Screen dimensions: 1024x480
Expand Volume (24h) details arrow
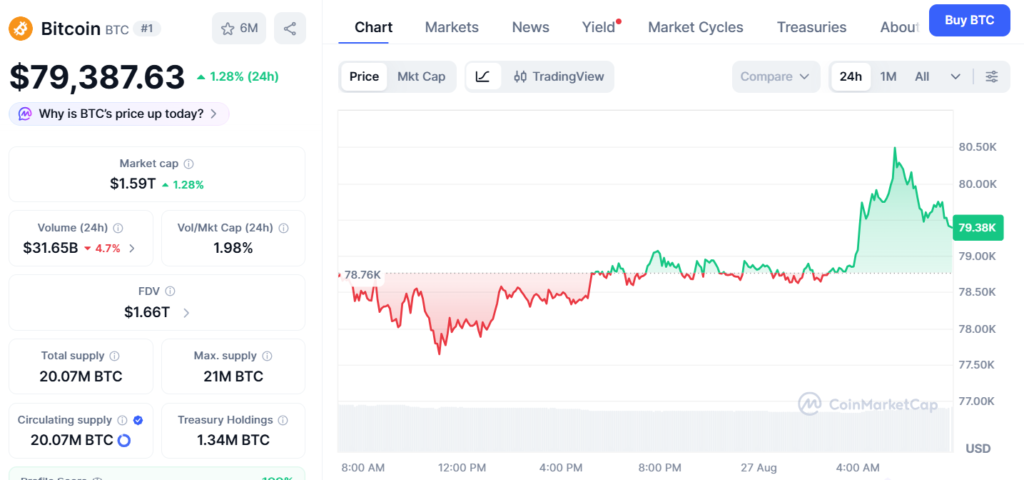pos(133,248)
